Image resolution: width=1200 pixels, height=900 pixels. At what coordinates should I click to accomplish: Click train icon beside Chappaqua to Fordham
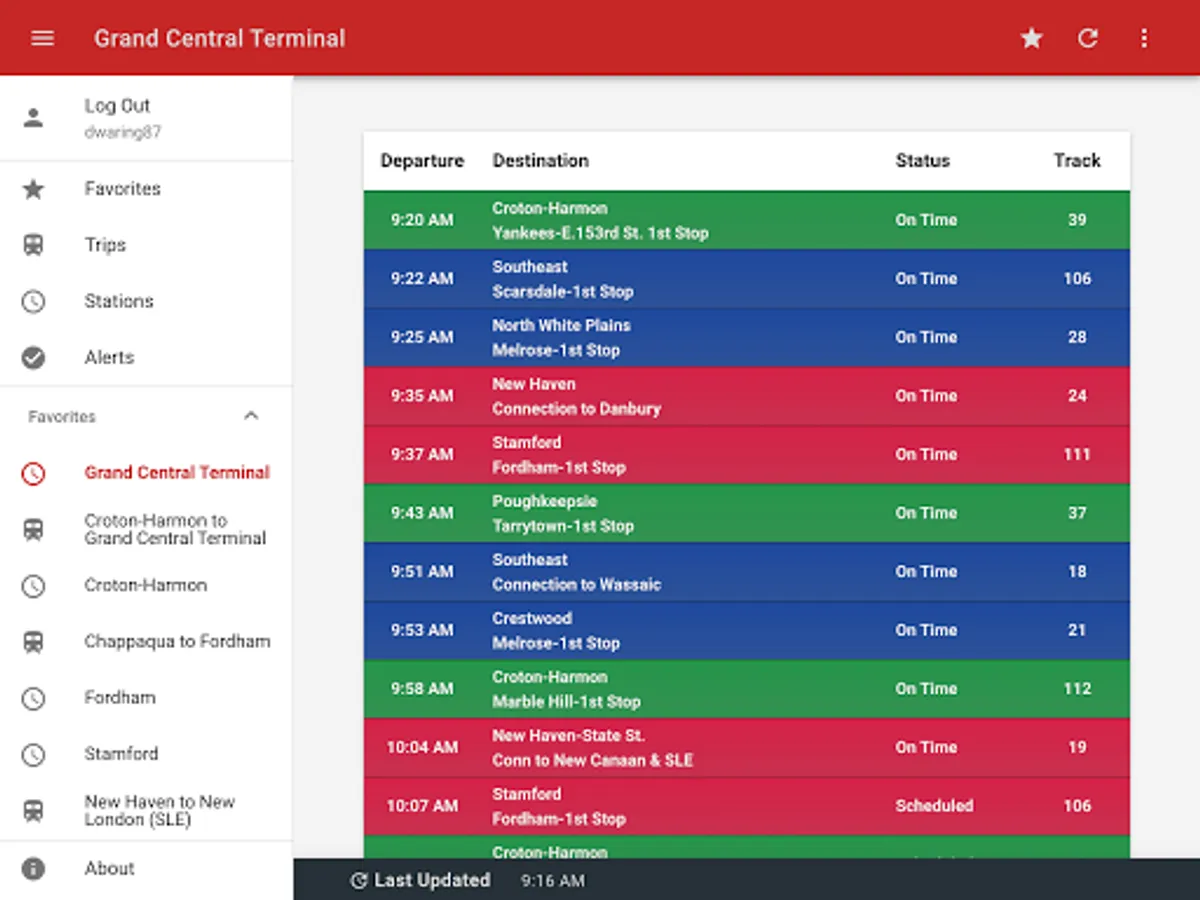(33, 641)
